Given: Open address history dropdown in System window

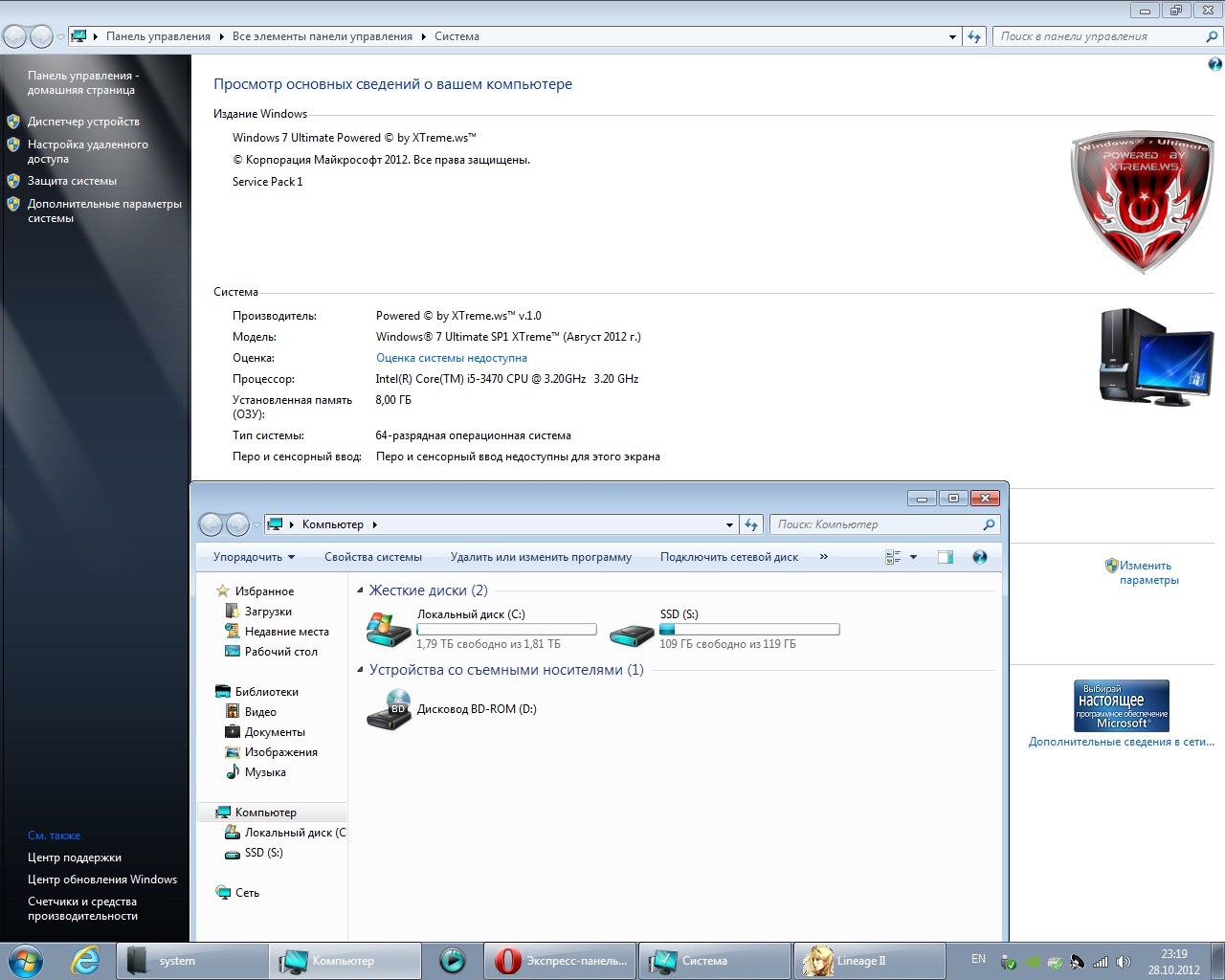Looking at the screenshot, I should click(x=952, y=36).
